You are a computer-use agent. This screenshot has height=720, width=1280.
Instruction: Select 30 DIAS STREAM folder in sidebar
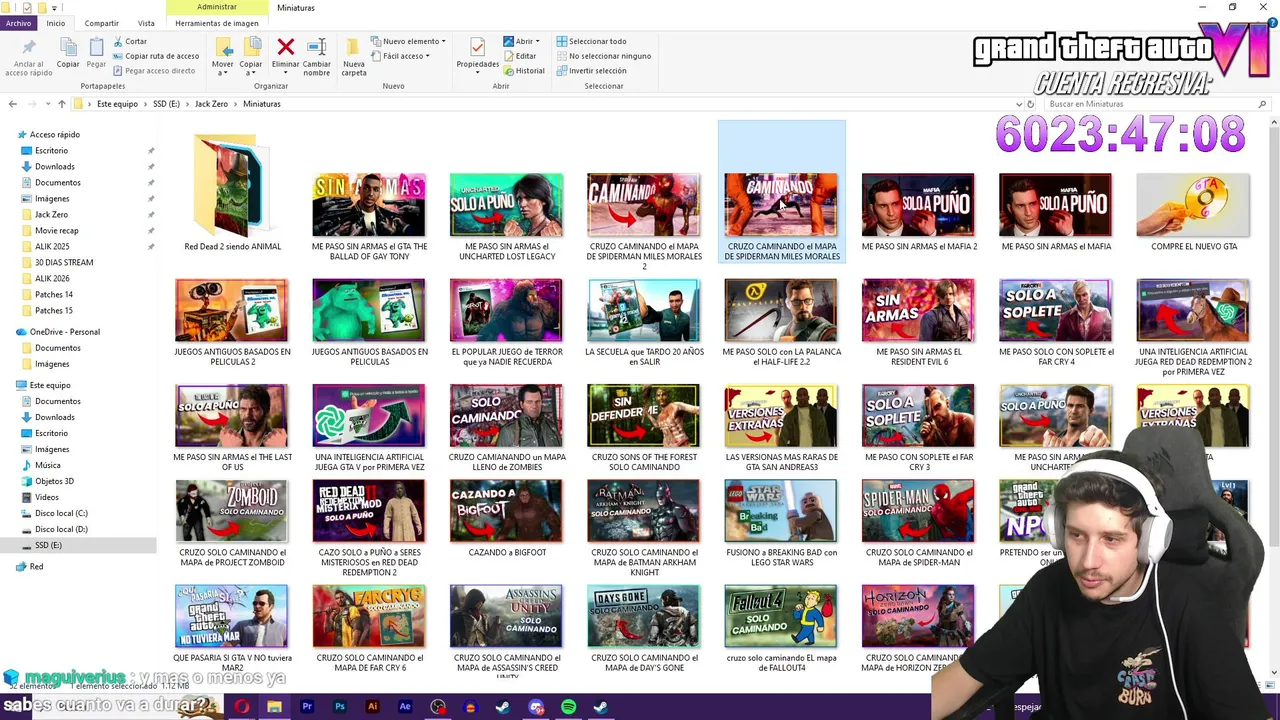64,263
